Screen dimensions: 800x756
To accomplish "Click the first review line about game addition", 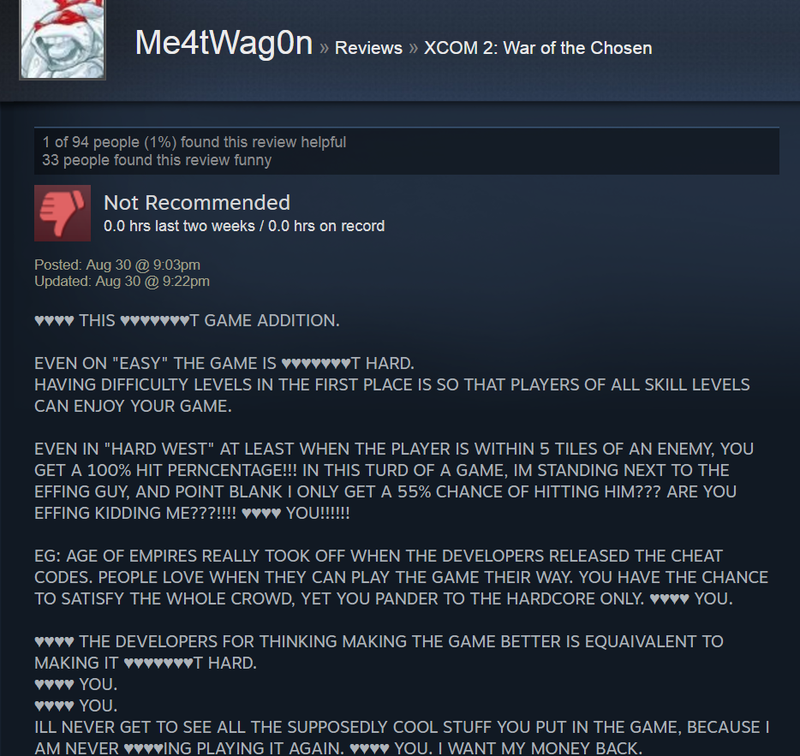I will (x=187, y=320).
